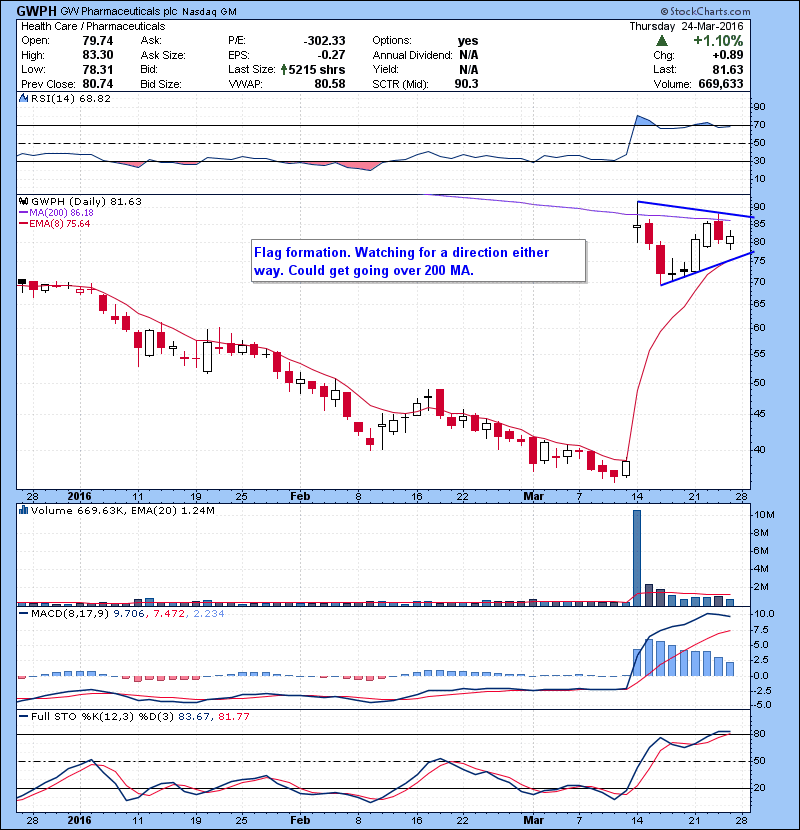Viewport: 800px width, 830px height.
Task: Click the SCTR (Mid) value 90.3
Action: click(x=466, y=84)
